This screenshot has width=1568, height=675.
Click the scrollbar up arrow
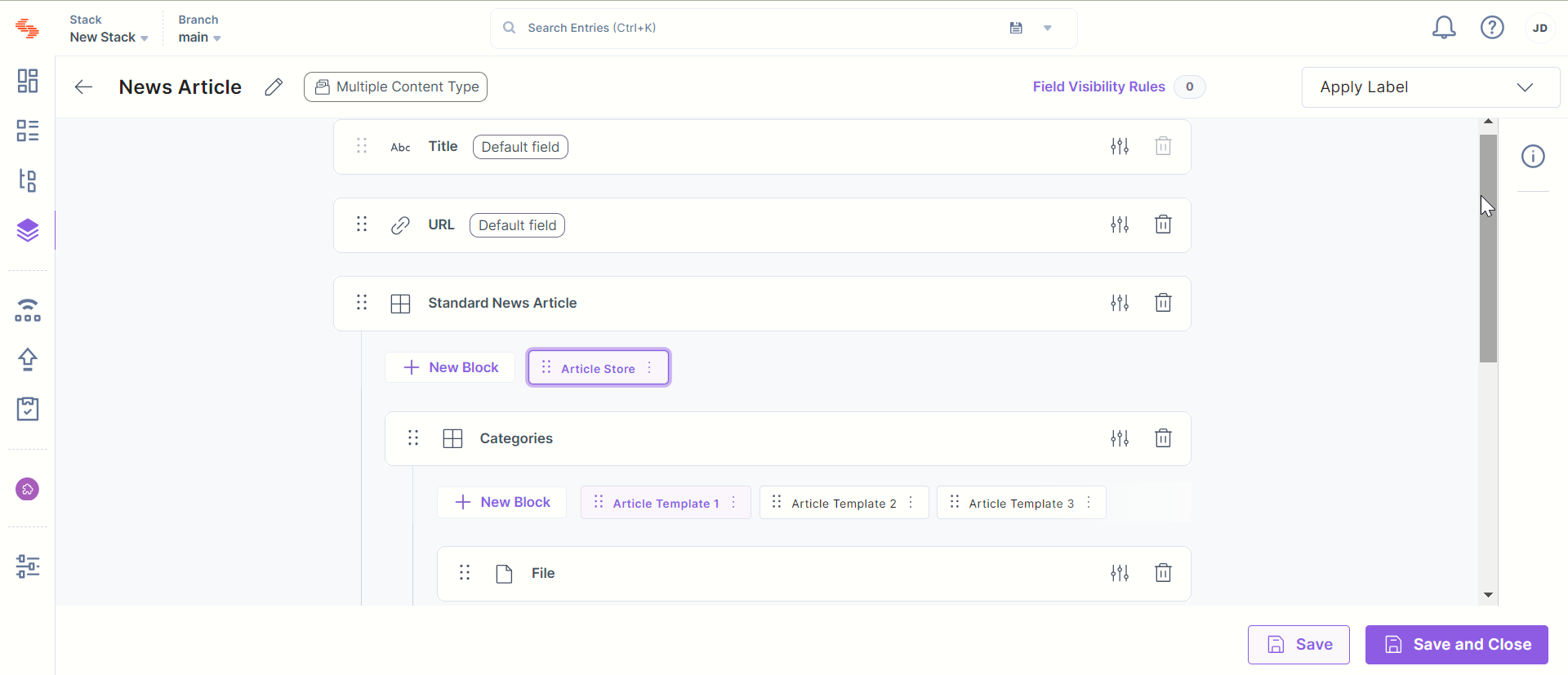coord(1488,121)
